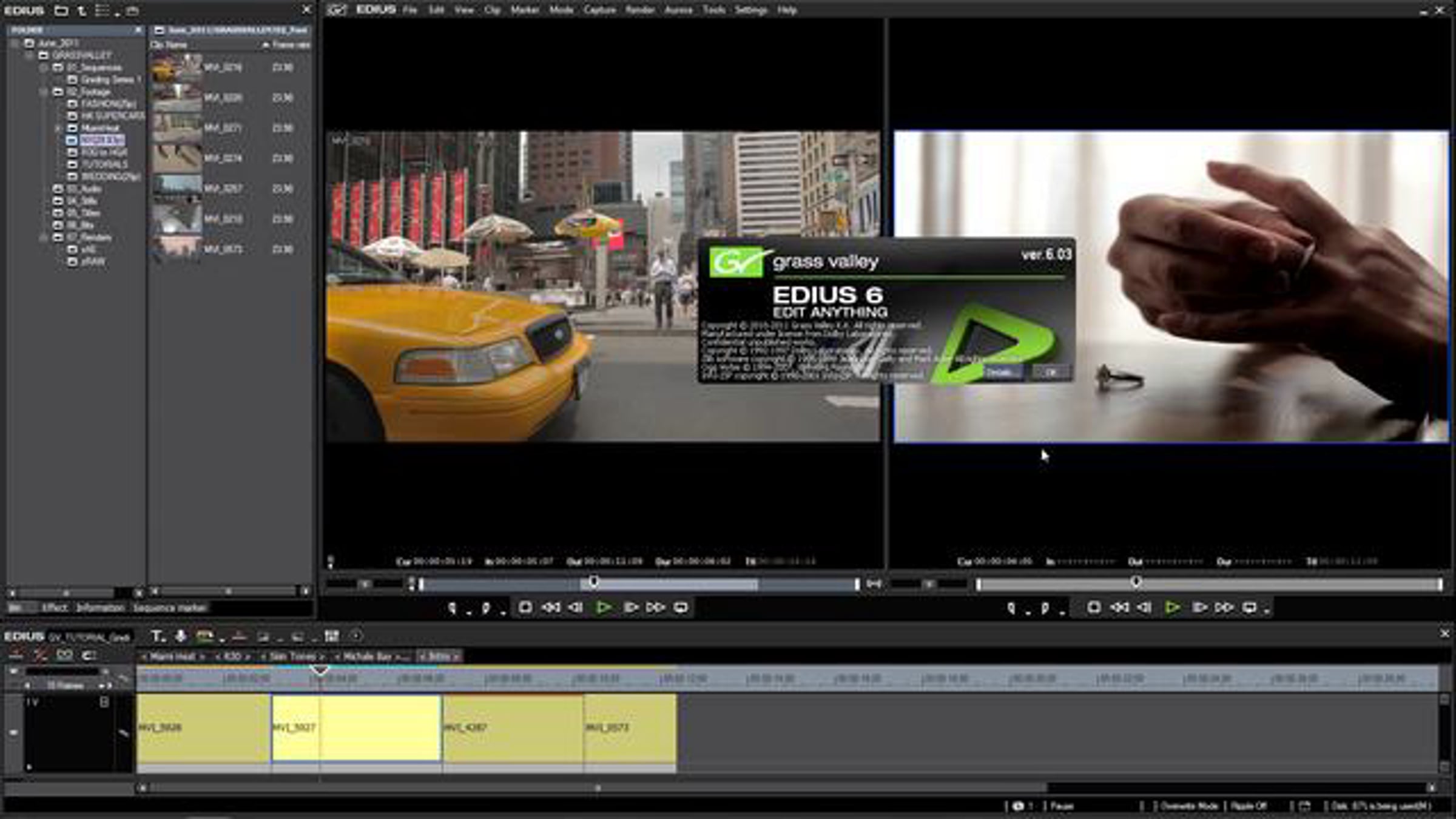This screenshot has height=819, width=1456.
Task: Collapse the 02_Footage folder
Action: pyautogui.click(x=43, y=92)
